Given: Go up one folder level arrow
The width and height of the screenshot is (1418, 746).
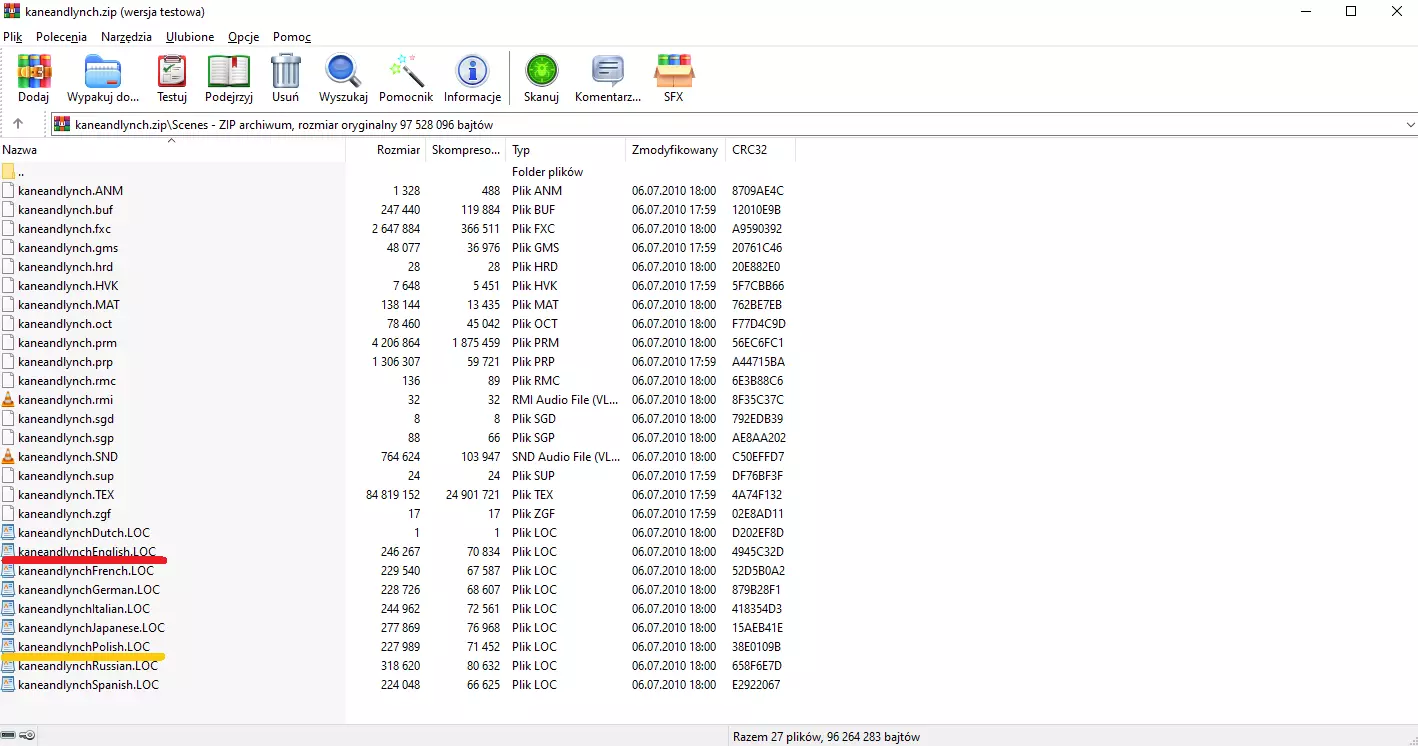Looking at the screenshot, I should coord(18,124).
